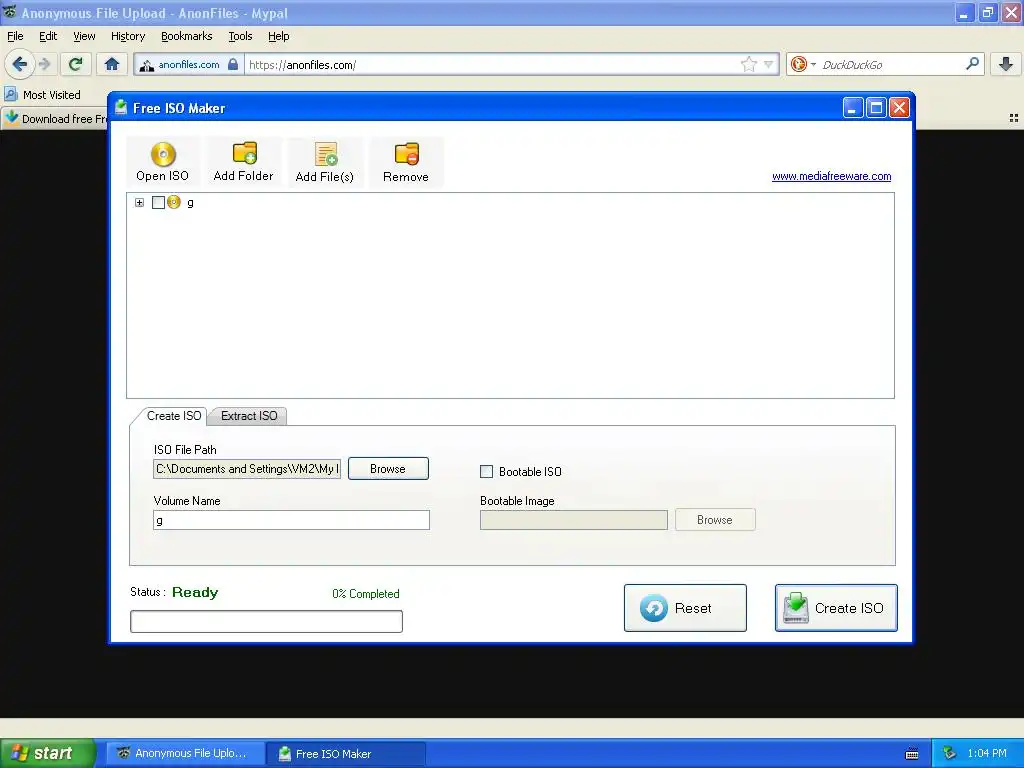
Task: Click the creation progress bar
Action: tap(266, 621)
